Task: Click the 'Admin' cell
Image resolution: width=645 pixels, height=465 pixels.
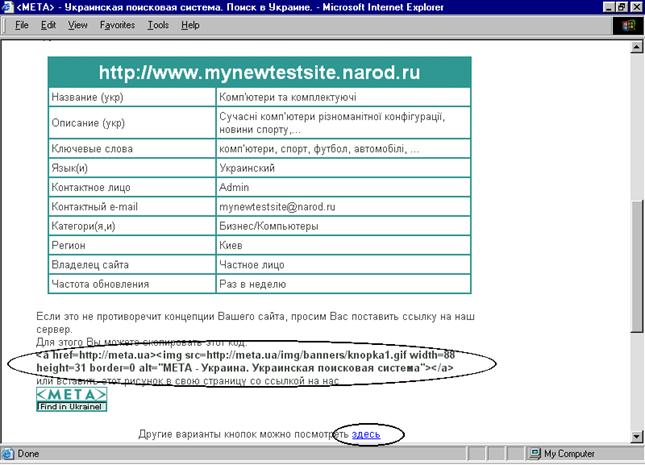Action: point(343,187)
